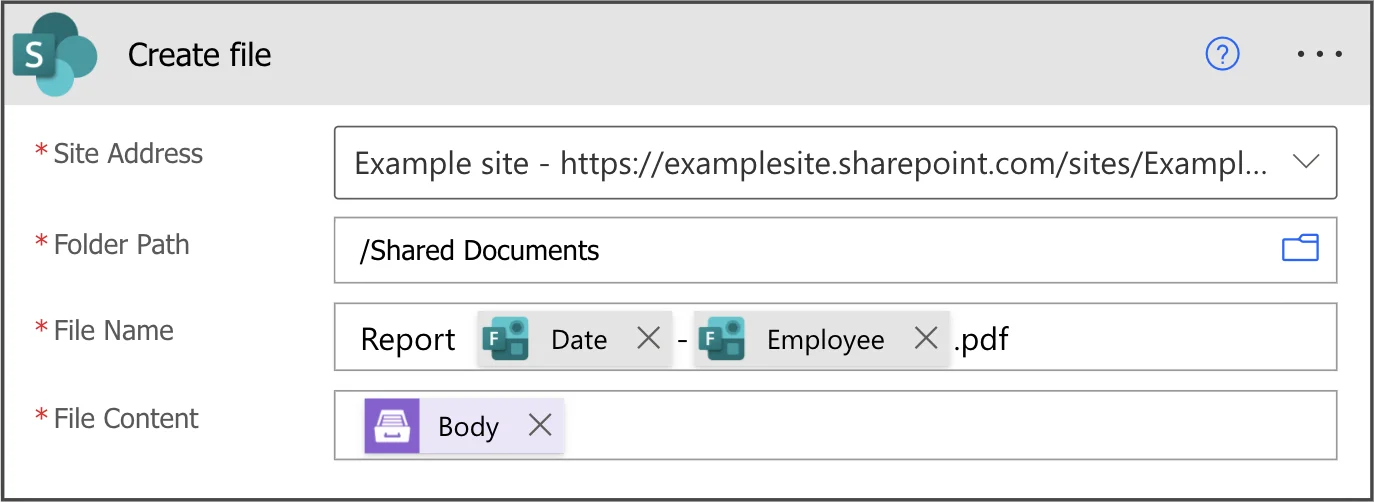This screenshot has height=502, width=1374.
Task: Click the 'Report' text in File Name
Action: [408, 340]
